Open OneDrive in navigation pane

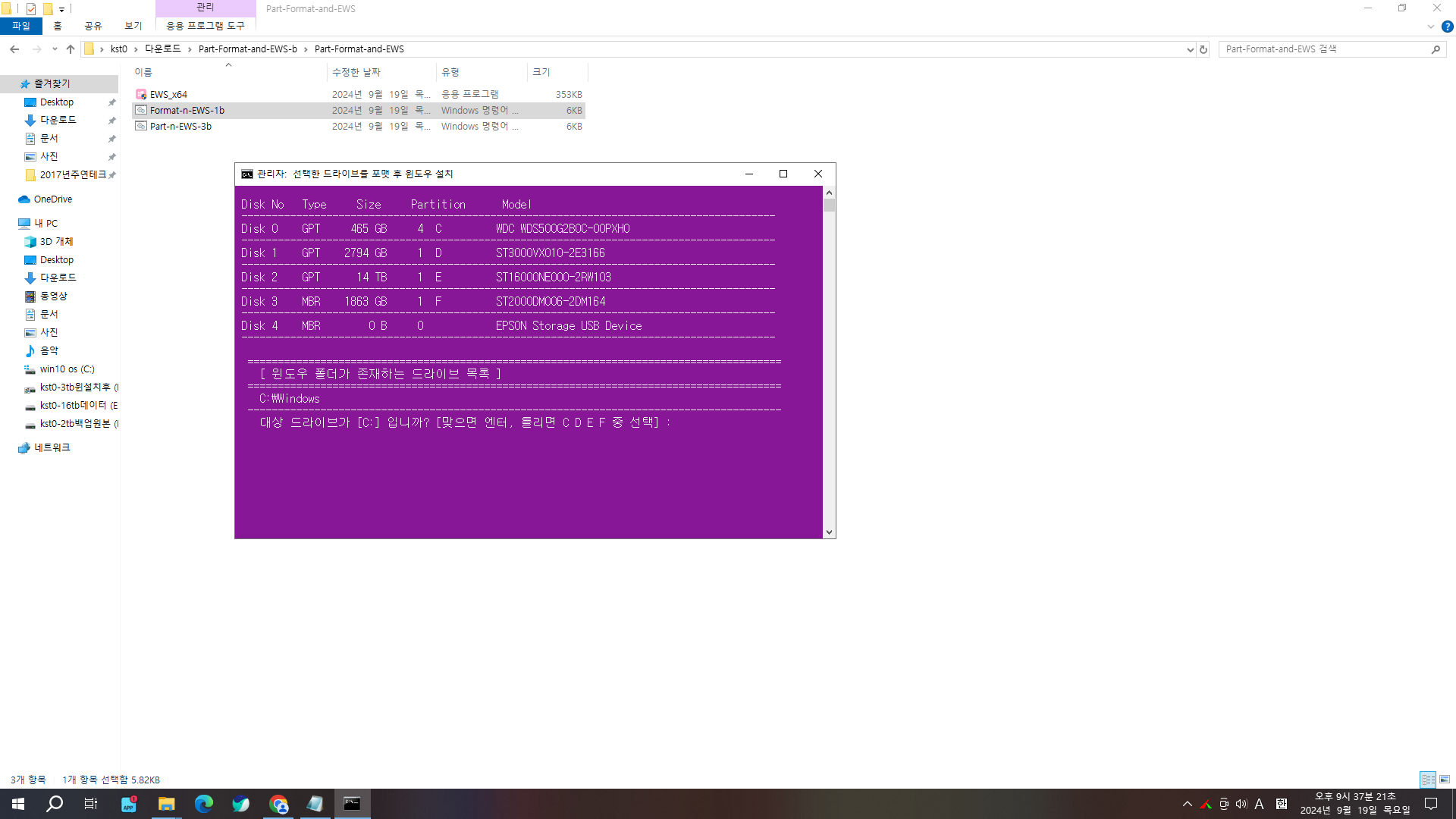click(53, 199)
